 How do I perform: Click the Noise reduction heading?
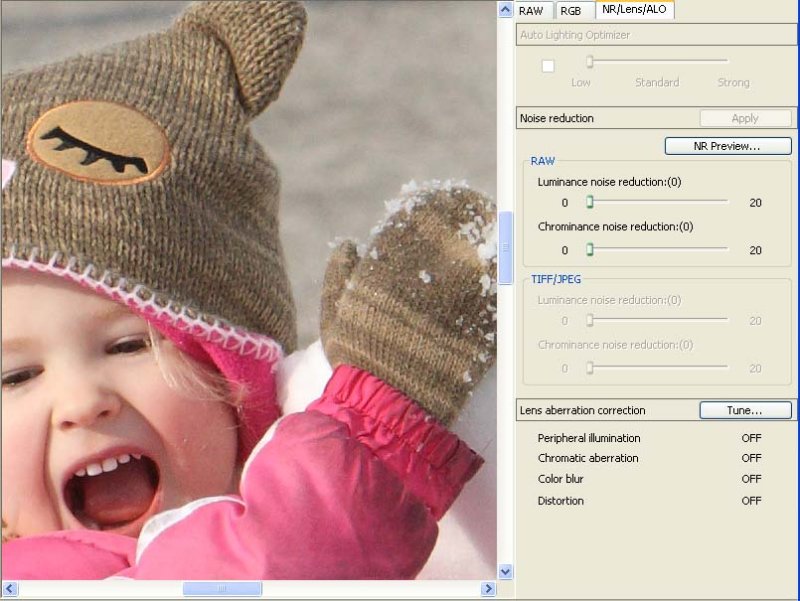click(x=557, y=118)
